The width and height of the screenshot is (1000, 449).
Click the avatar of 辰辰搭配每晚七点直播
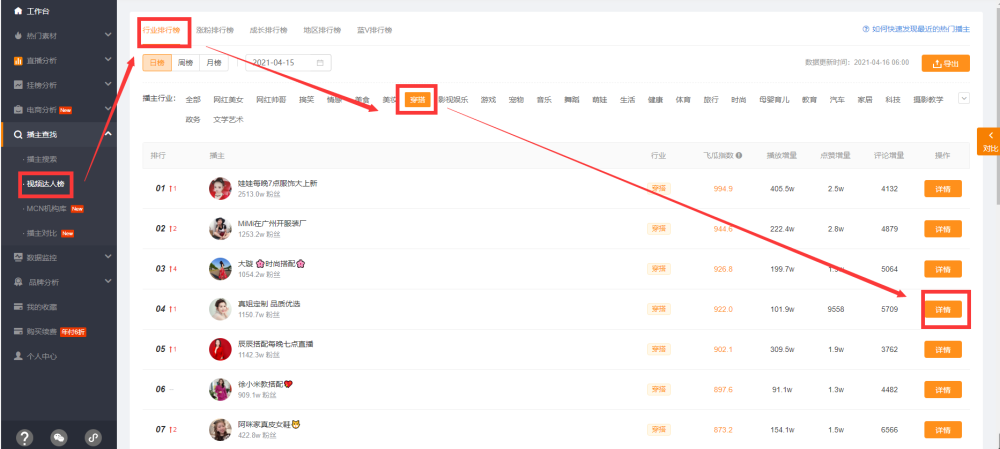tap(220, 349)
